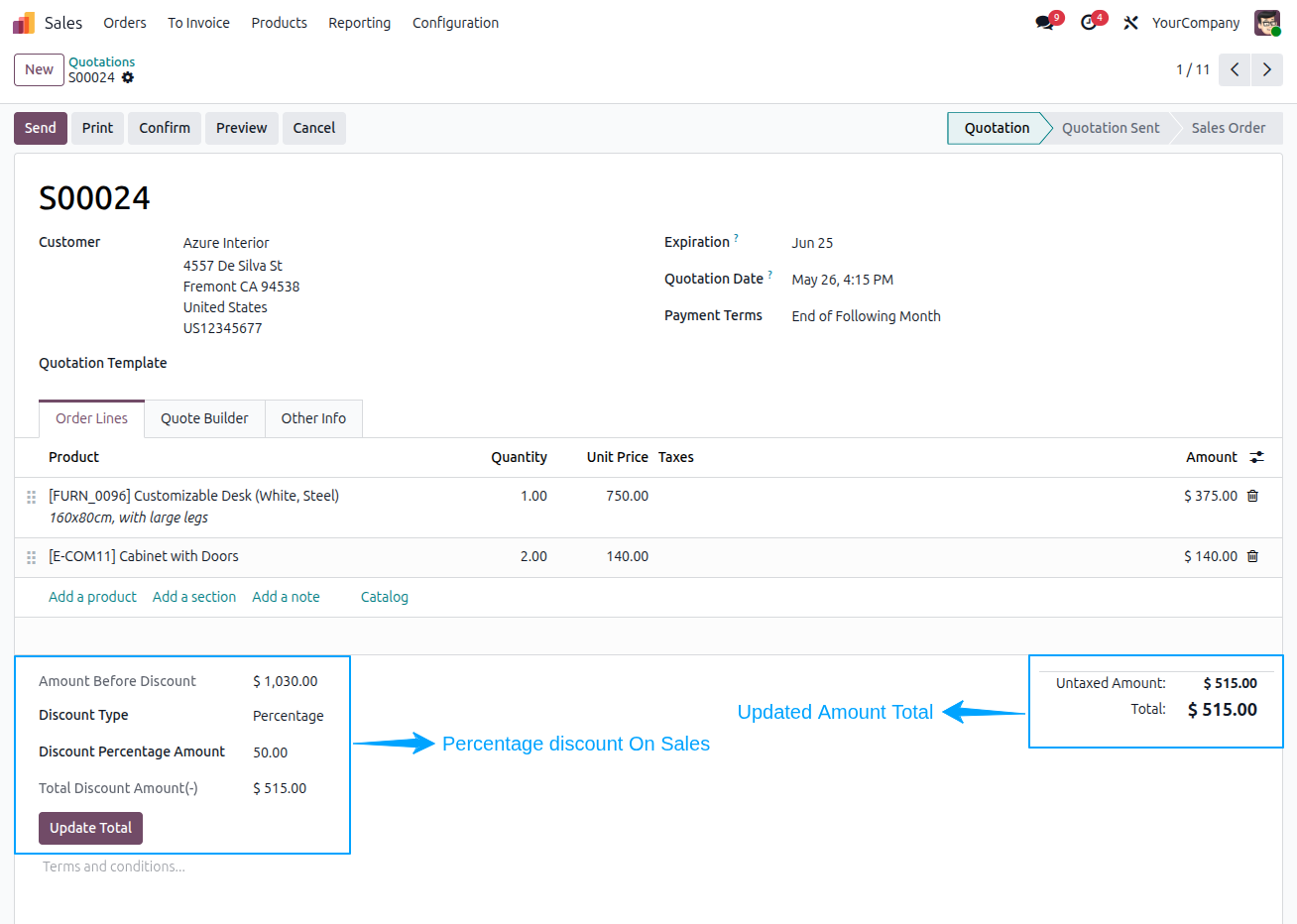Open the Reporting menu

359,23
